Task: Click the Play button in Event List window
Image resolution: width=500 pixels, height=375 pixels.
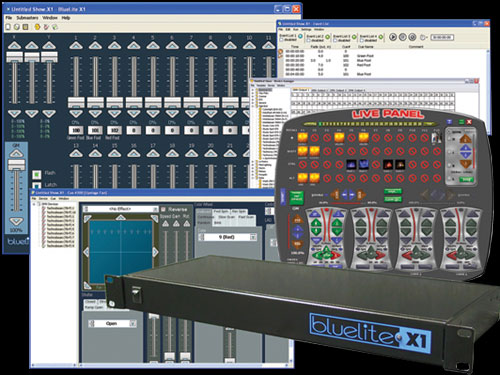Action: pyautogui.click(x=393, y=37)
